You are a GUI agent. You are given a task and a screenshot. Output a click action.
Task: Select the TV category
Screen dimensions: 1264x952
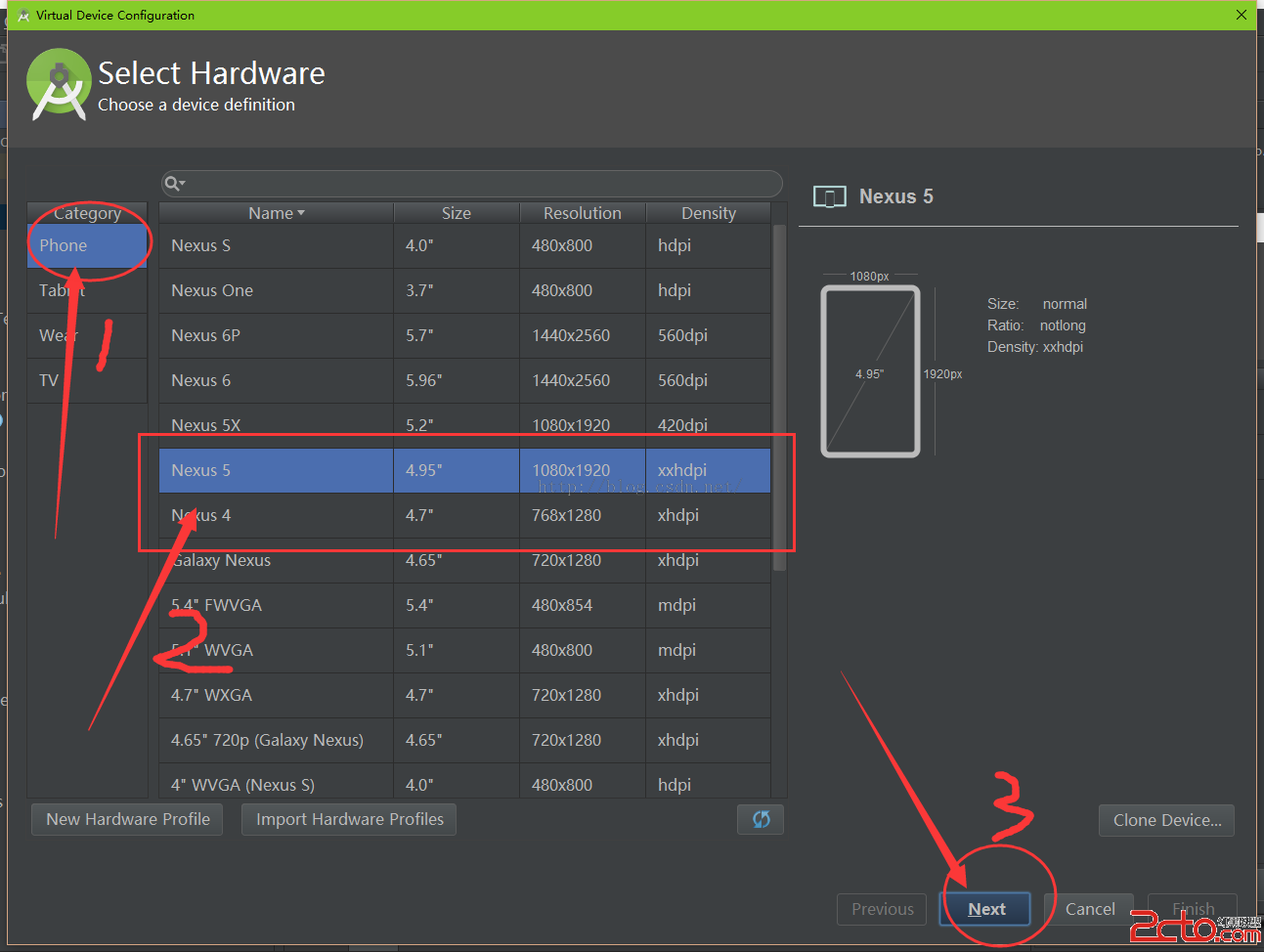[87, 380]
